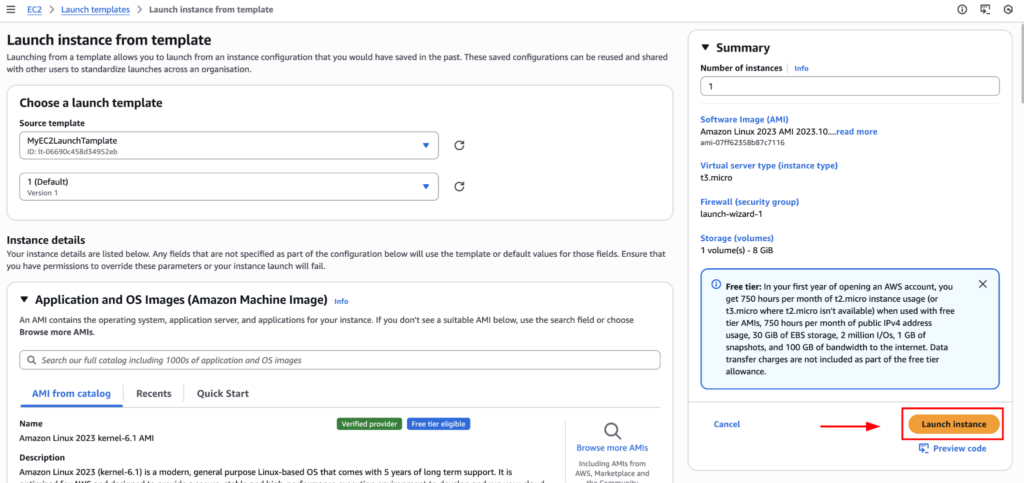
Task: Click the hexagon settings icon at top right
Action: pyautogui.click(x=1008, y=9)
